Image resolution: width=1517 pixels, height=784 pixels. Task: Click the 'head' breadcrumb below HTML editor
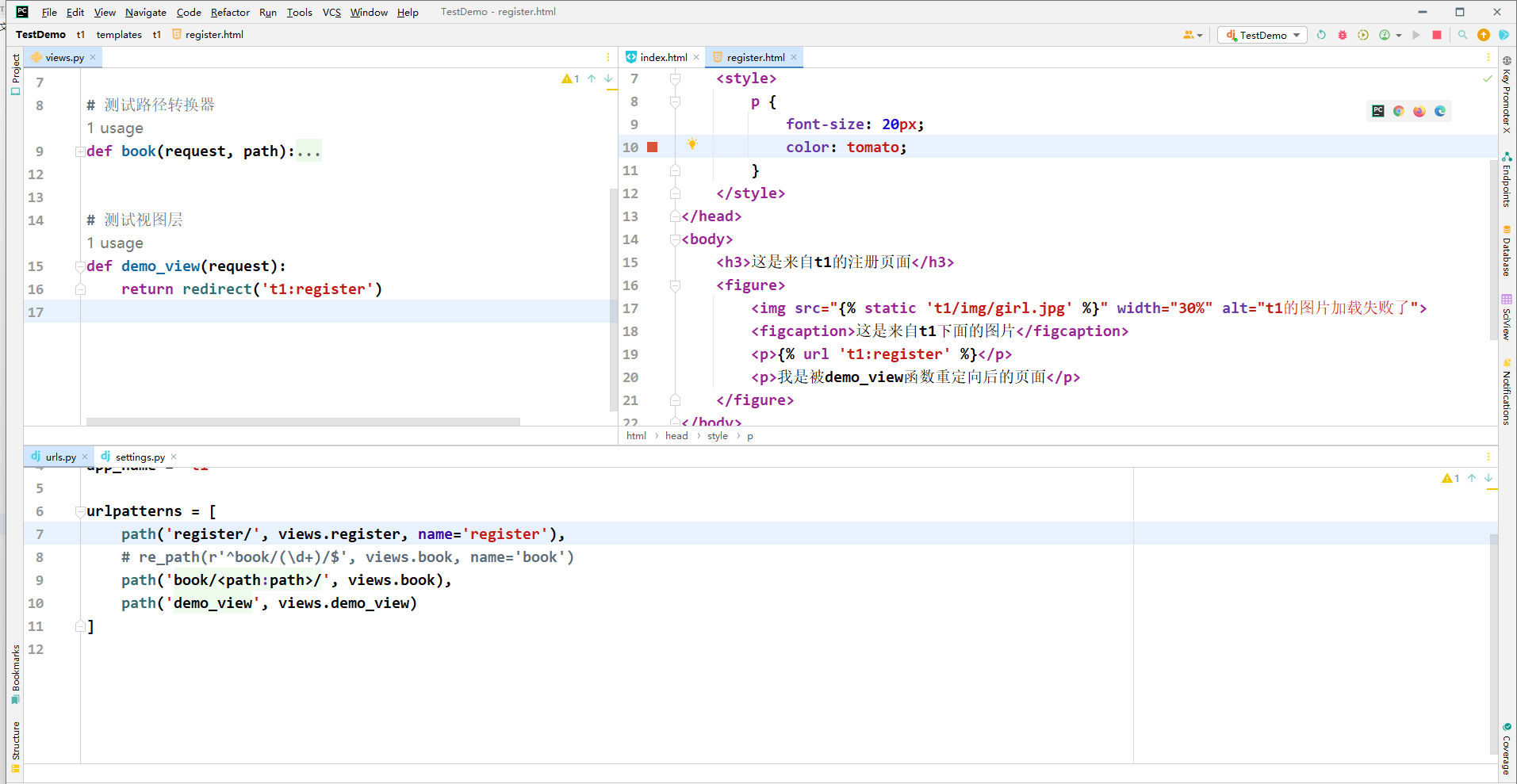tap(676, 436)
